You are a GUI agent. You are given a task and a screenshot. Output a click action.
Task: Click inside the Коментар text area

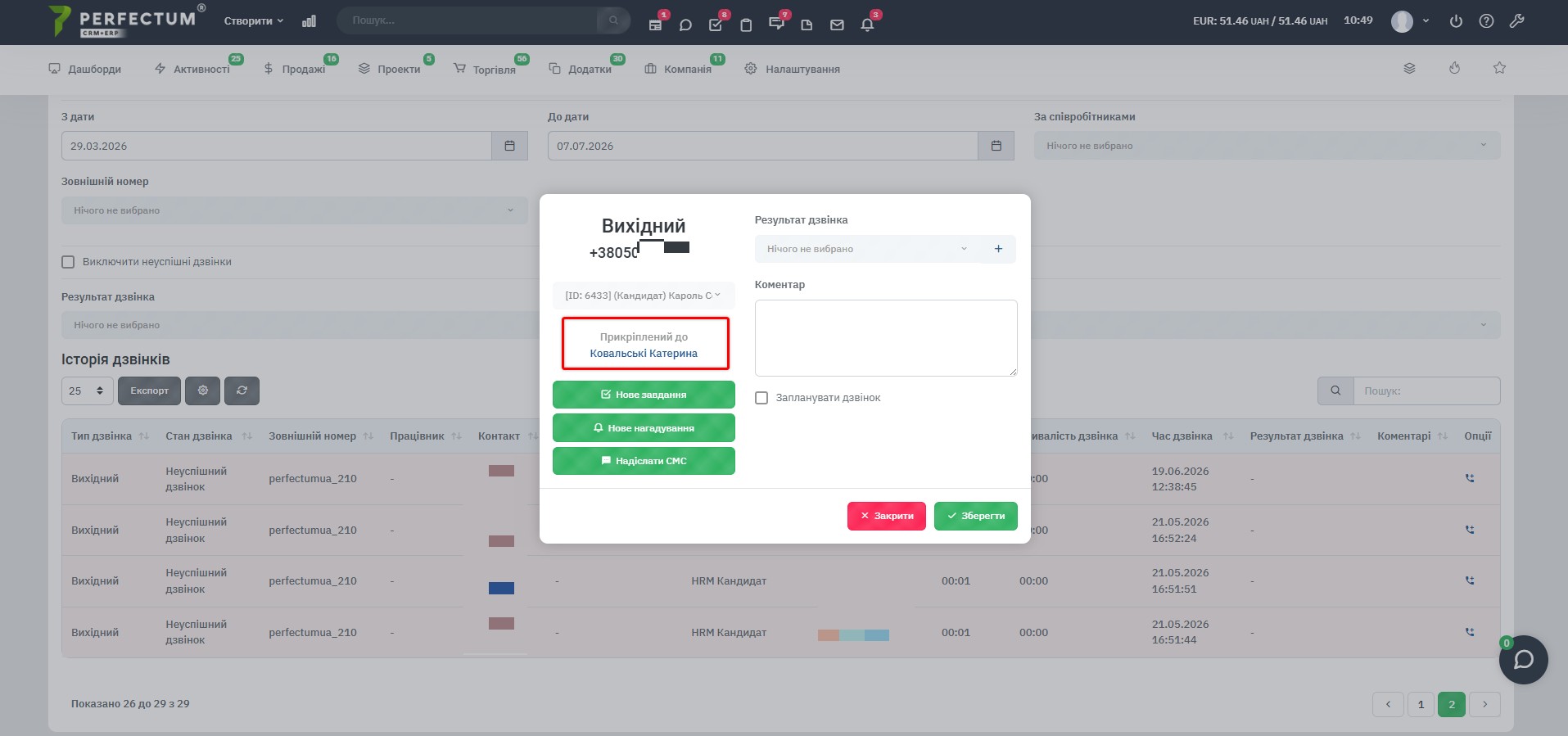tap(886, 338)
